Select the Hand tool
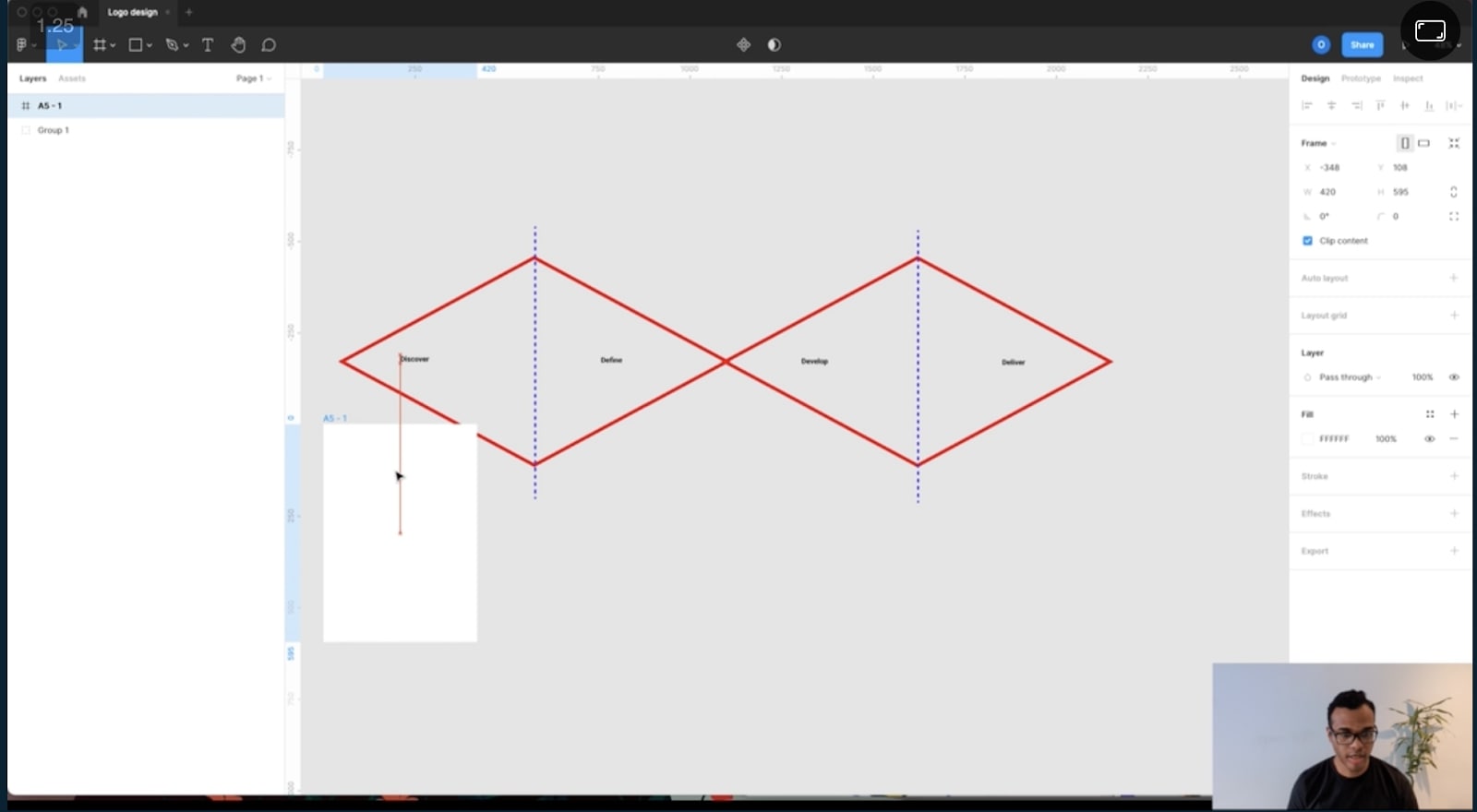This screenshot has height=812, width=1477. point(238,45)
